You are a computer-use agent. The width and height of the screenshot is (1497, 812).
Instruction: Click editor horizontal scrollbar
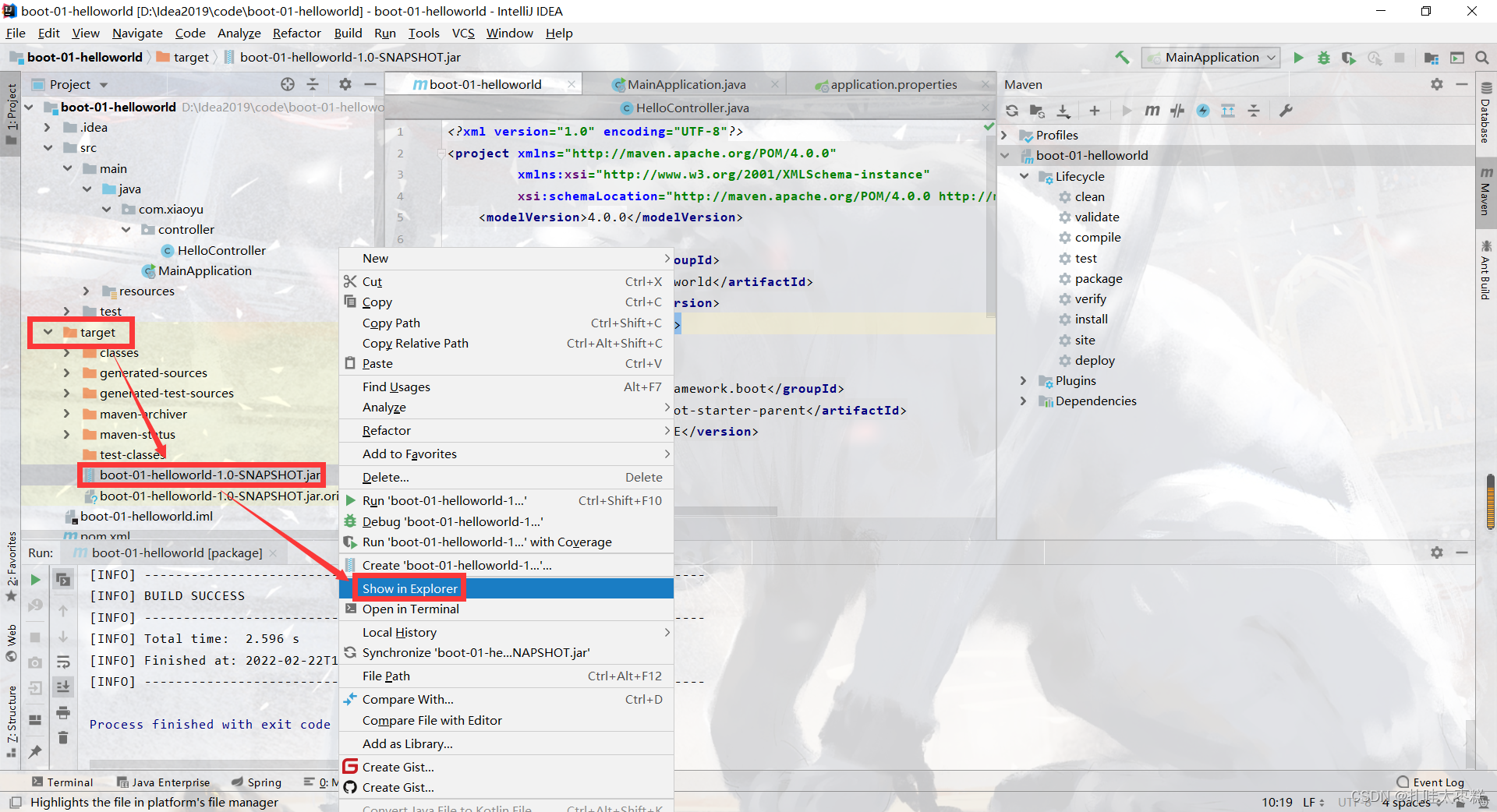[725, 511]
